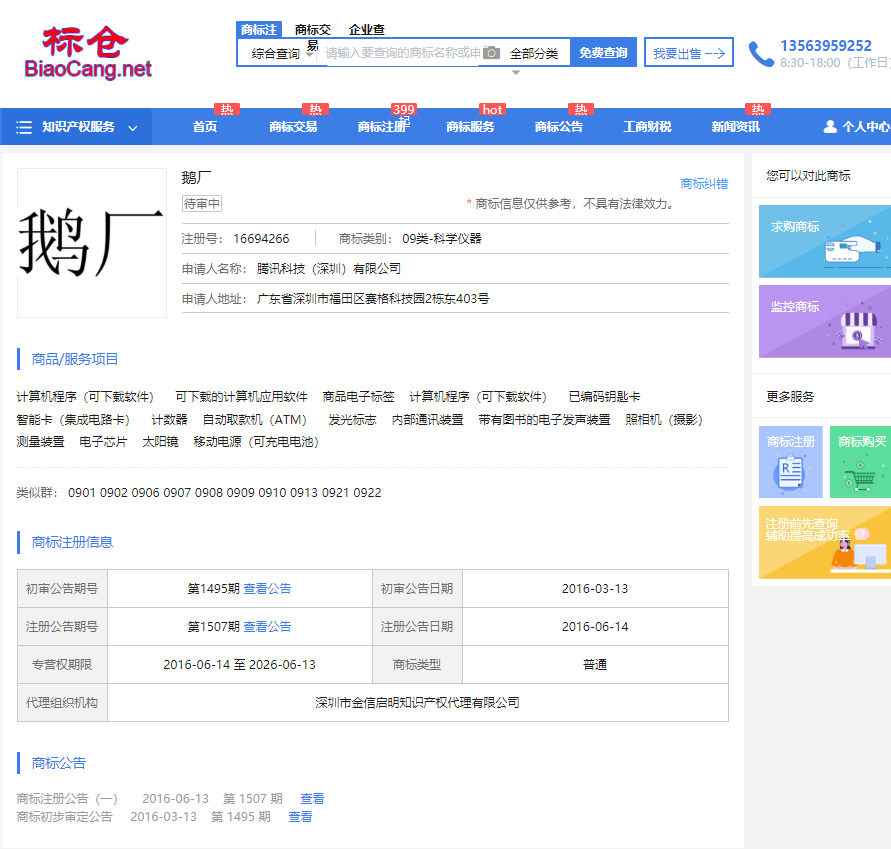Focus the trademark name search input
The height and width of the screenshot is (849, 891).
click(403, 53)
